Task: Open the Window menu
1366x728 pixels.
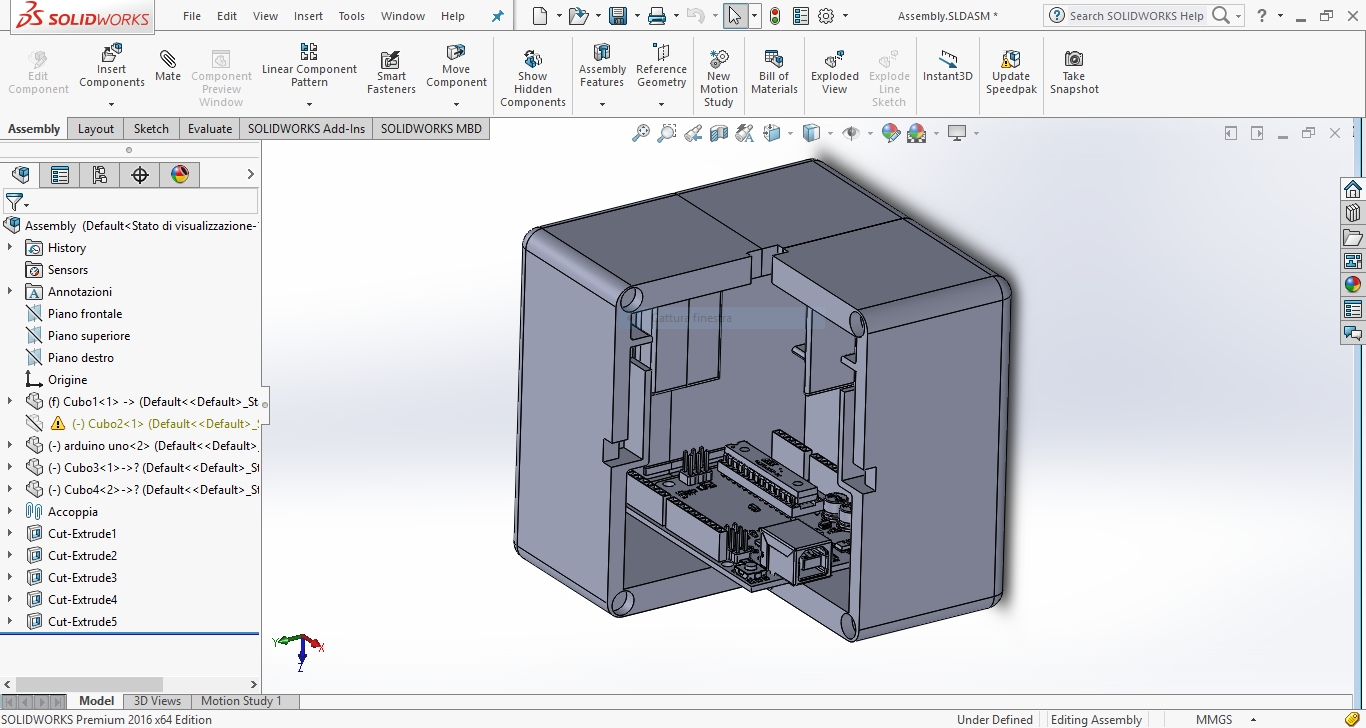Action: (x=403, y=16)
